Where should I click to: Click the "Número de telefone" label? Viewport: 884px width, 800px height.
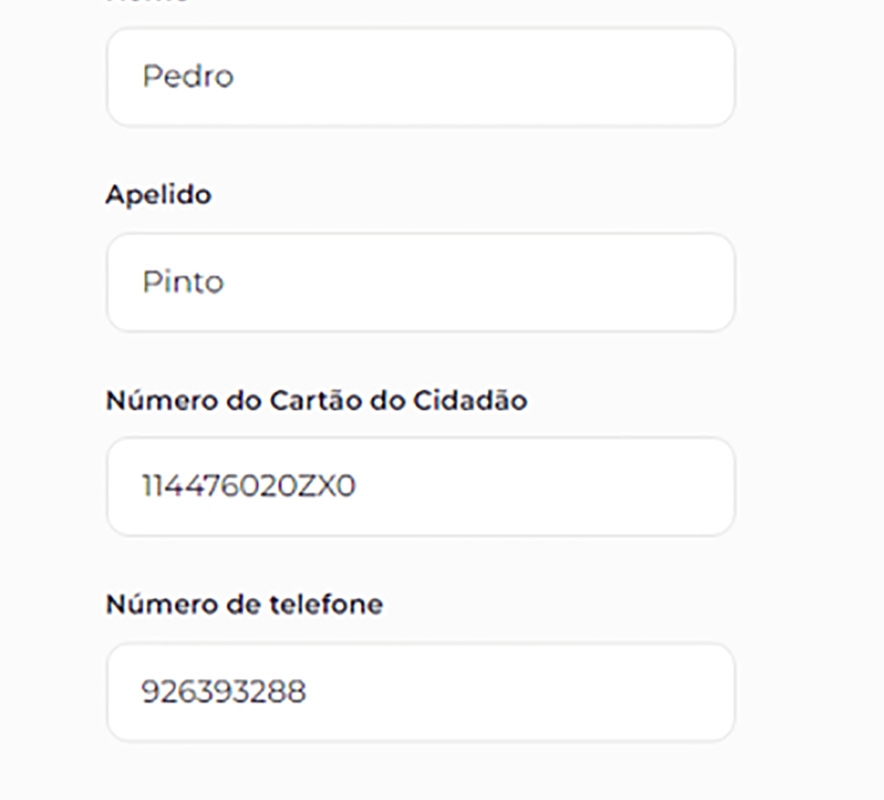244,605
